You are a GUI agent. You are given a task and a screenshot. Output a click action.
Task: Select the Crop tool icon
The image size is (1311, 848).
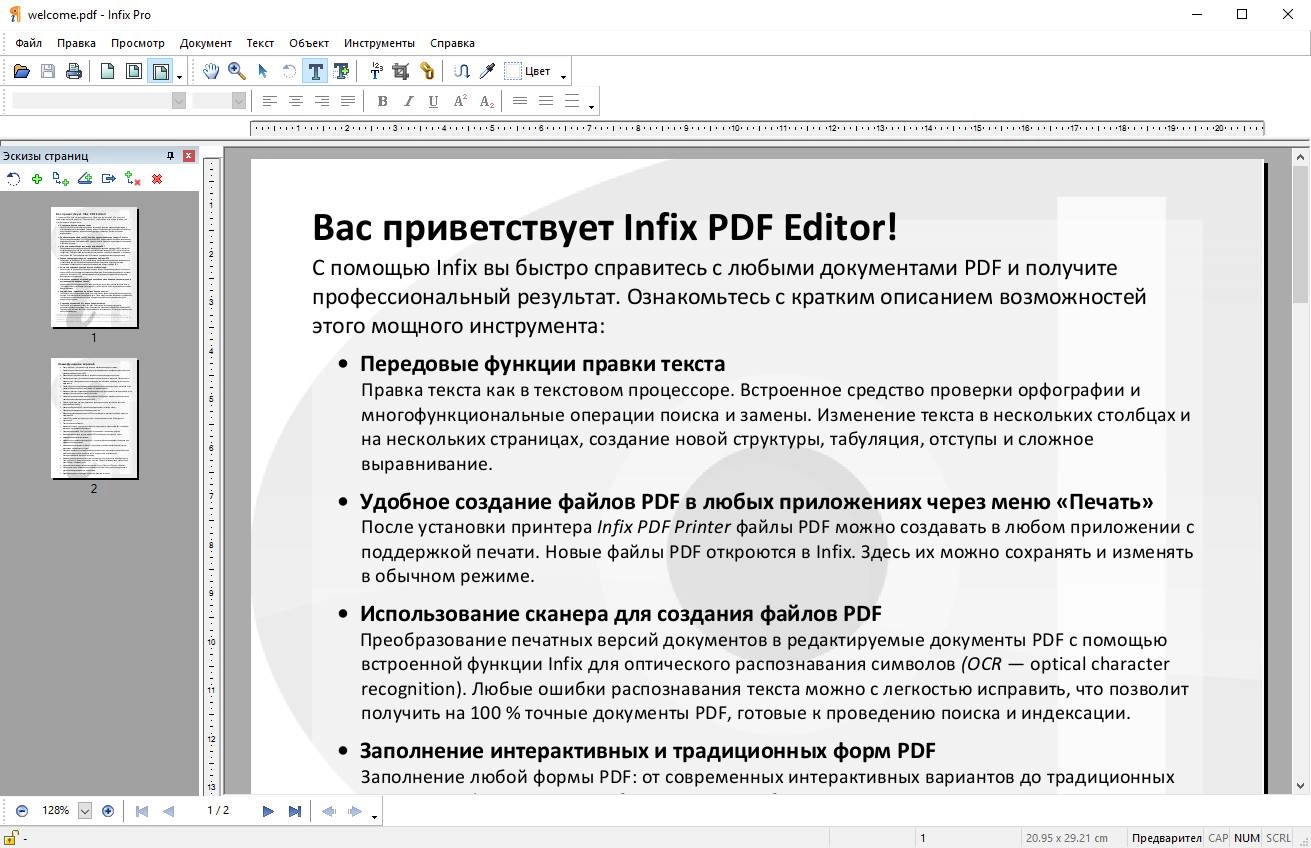tap(401, 71)
